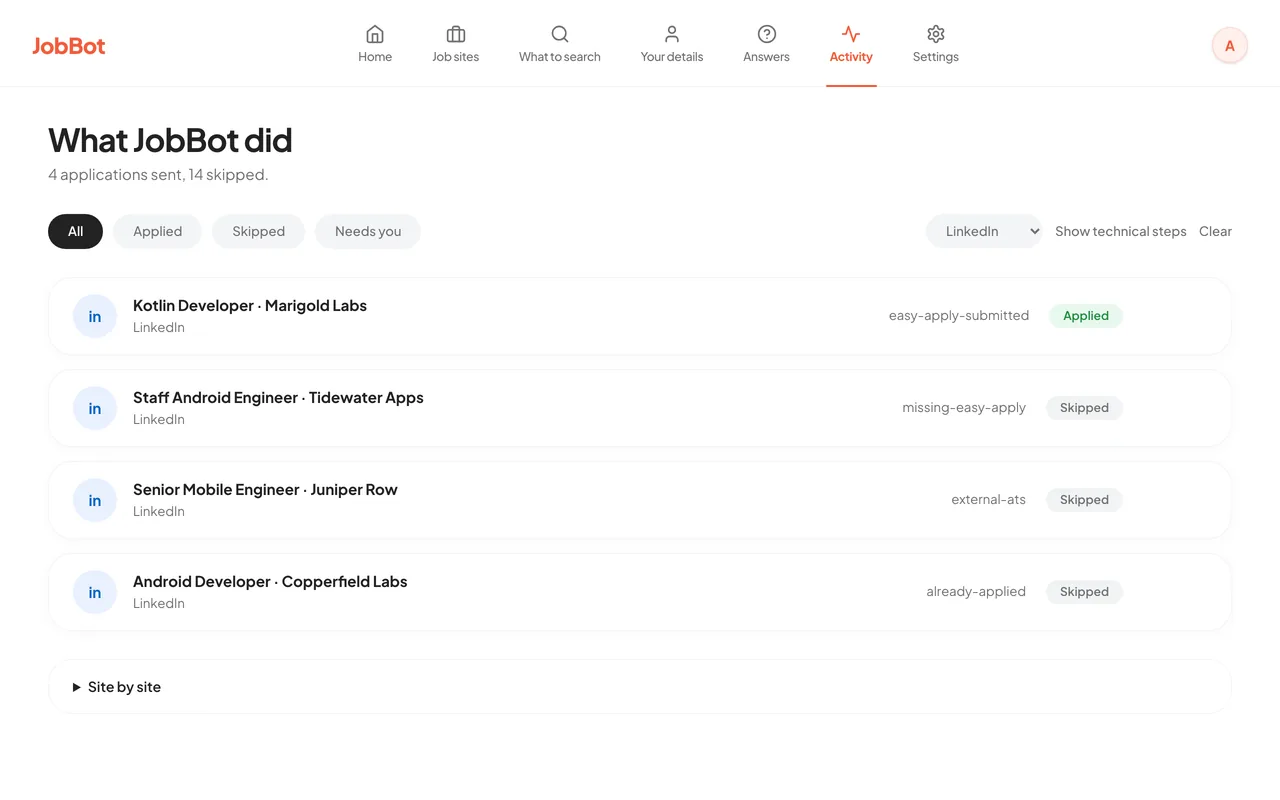This screenshot has width=1280, height=800.
Task: Open Kotlin Developer · Marigold Labs entry
Action: 640,316
